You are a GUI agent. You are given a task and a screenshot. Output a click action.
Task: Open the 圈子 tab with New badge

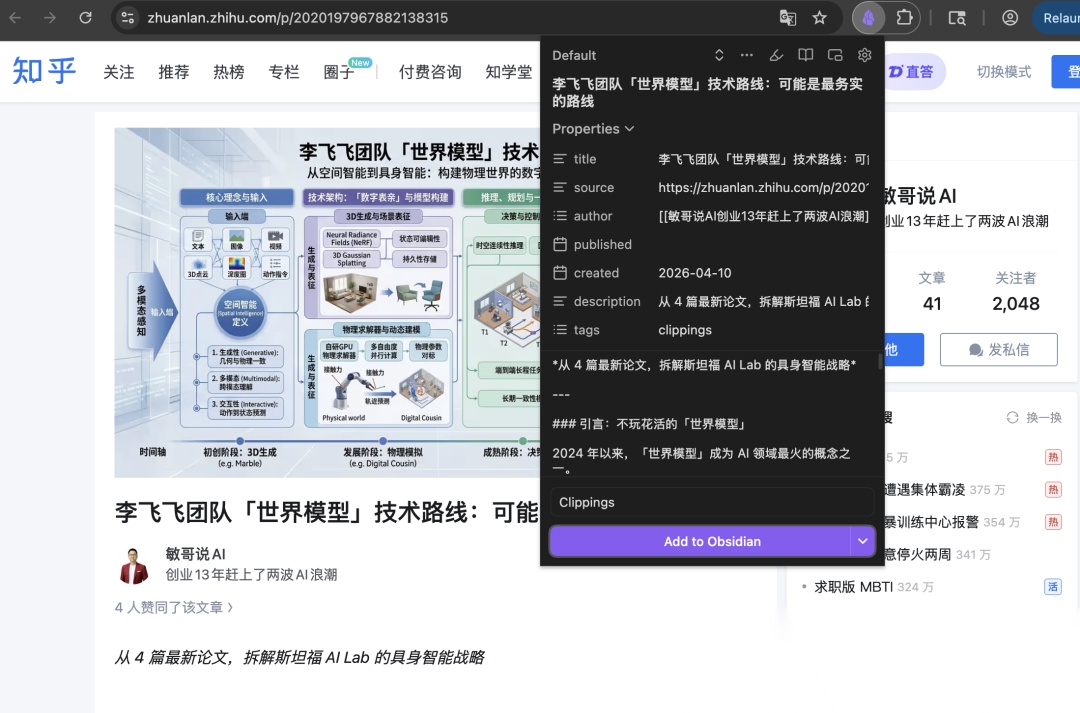pos(340,72)
